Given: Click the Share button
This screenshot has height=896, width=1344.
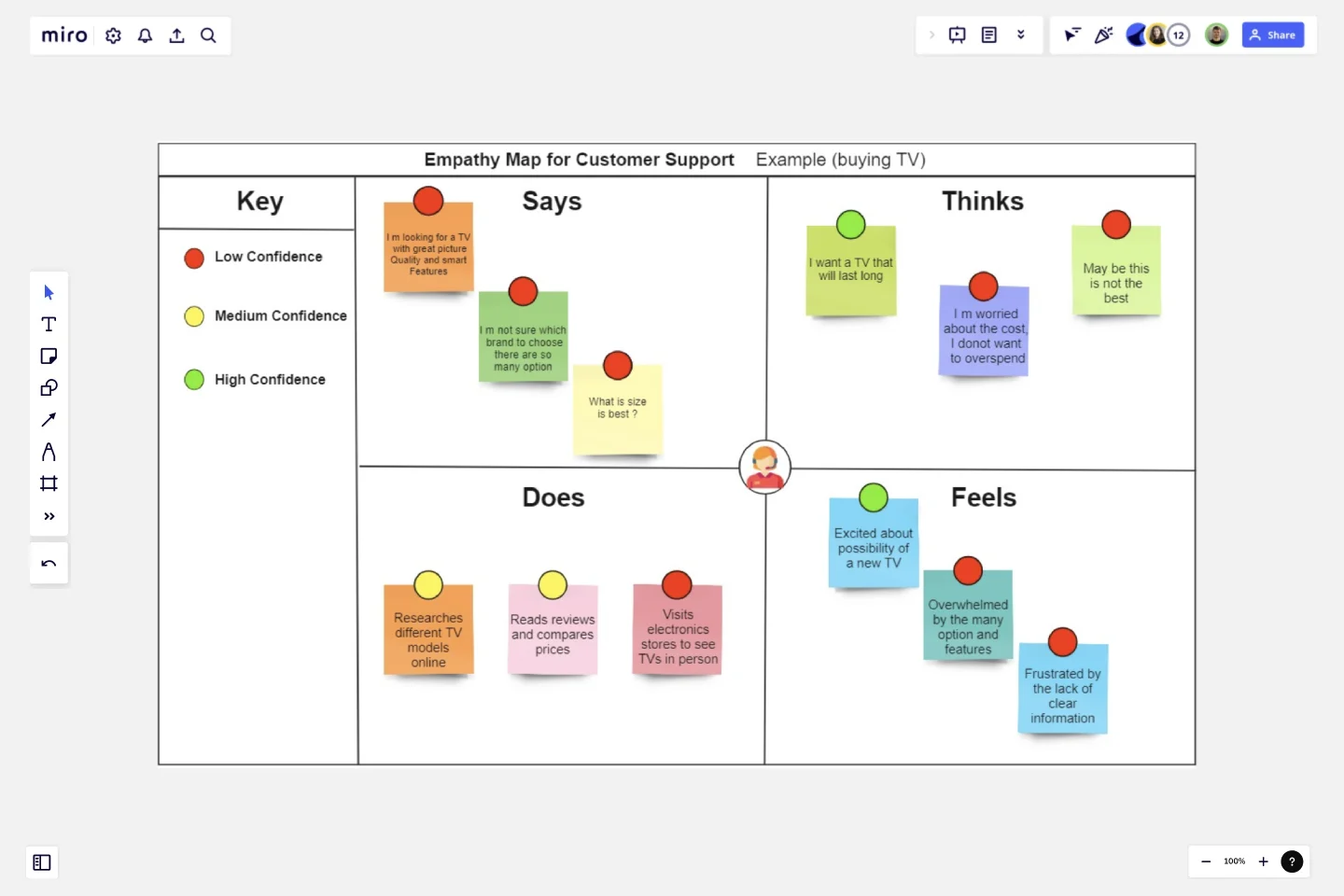Looking at the screenshot, I should coord(1273,35).
